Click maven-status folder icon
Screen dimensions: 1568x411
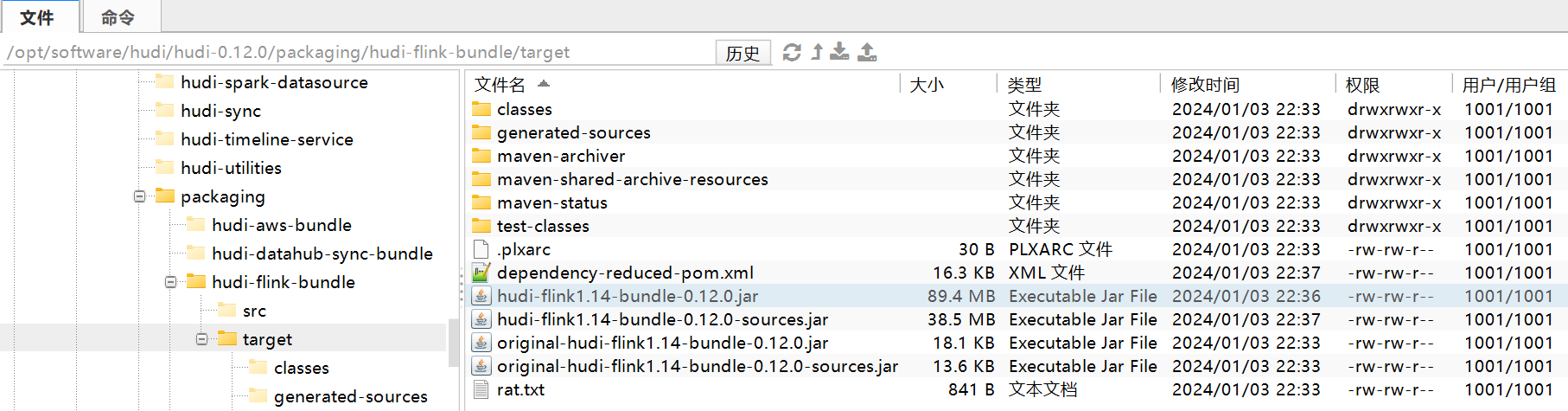pyautogui.click(x=481, y=202)
